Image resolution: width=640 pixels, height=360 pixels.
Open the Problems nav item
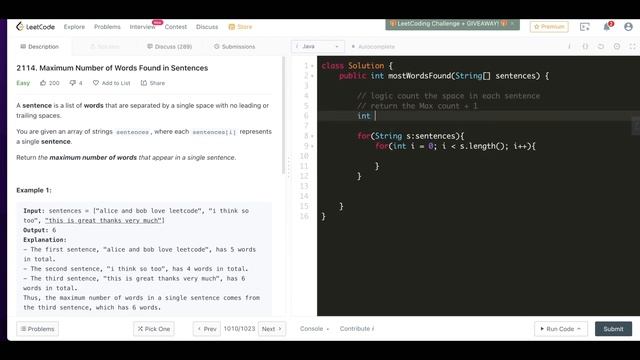[x=107, y=27]
